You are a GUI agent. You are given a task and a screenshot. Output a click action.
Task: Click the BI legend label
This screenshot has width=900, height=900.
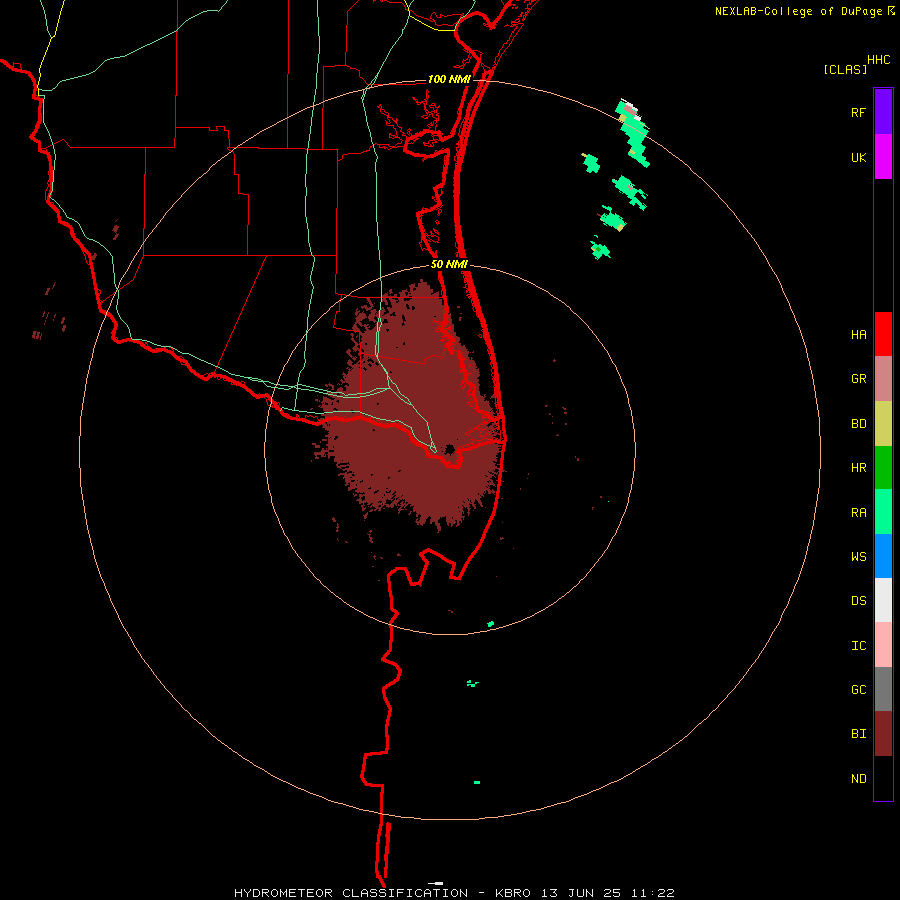tap(859, 734)
